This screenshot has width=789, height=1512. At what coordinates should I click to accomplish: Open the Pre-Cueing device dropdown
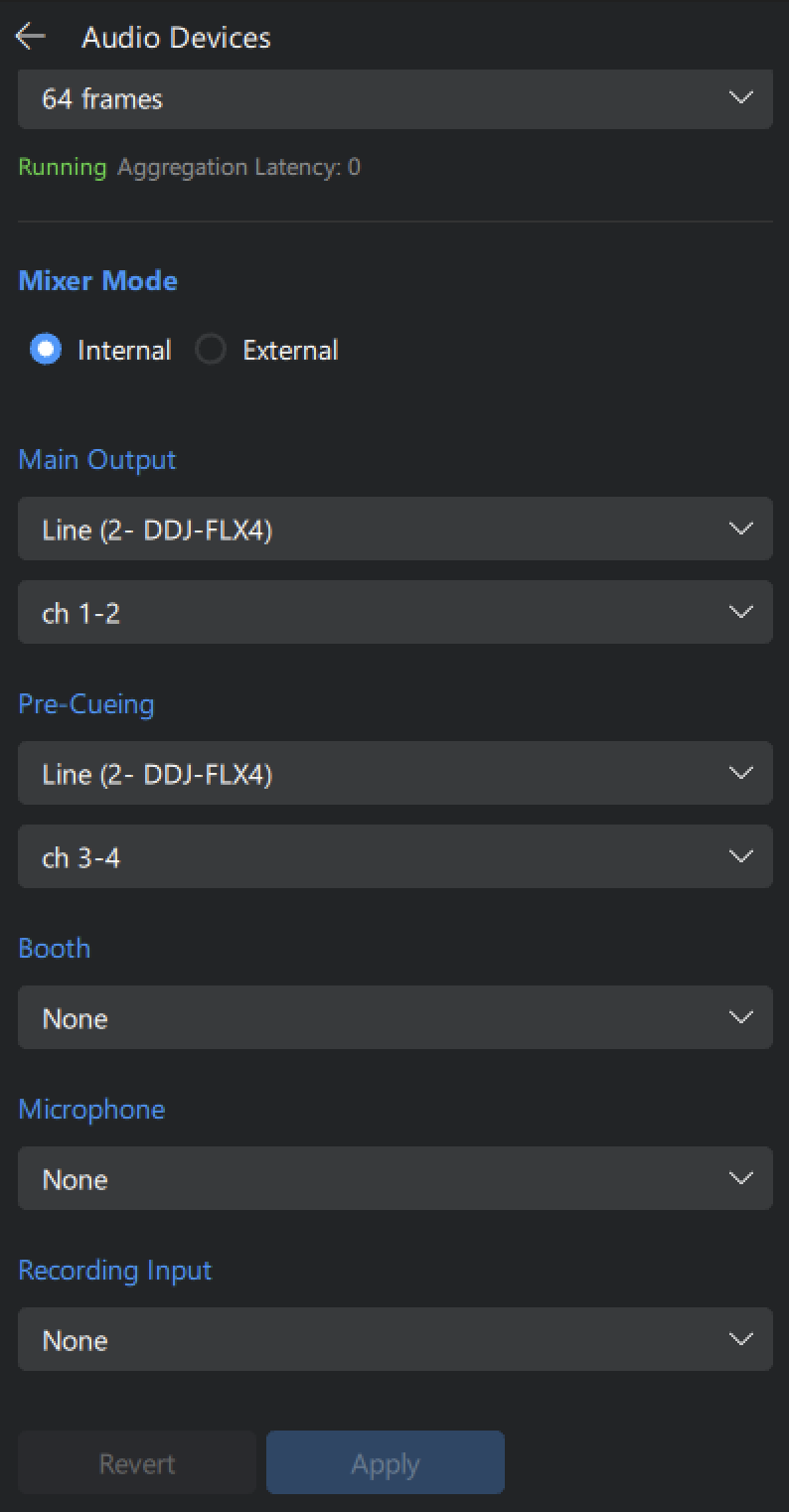tap(394, 773)
